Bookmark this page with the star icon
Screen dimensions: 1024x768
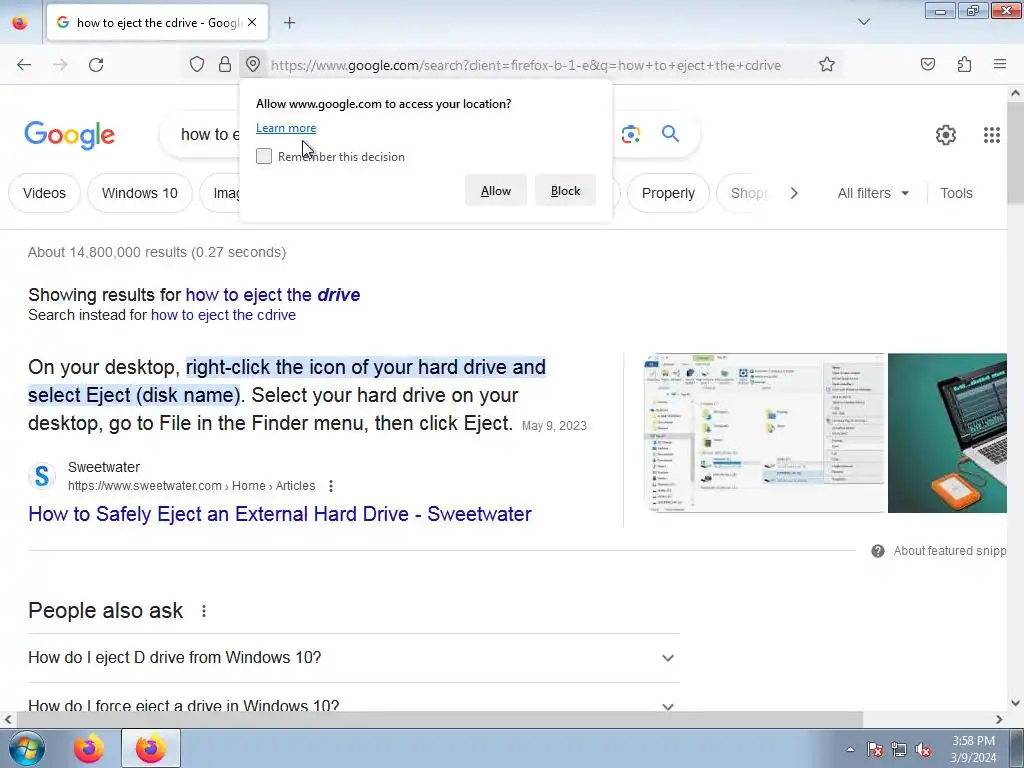coord(827,64)
